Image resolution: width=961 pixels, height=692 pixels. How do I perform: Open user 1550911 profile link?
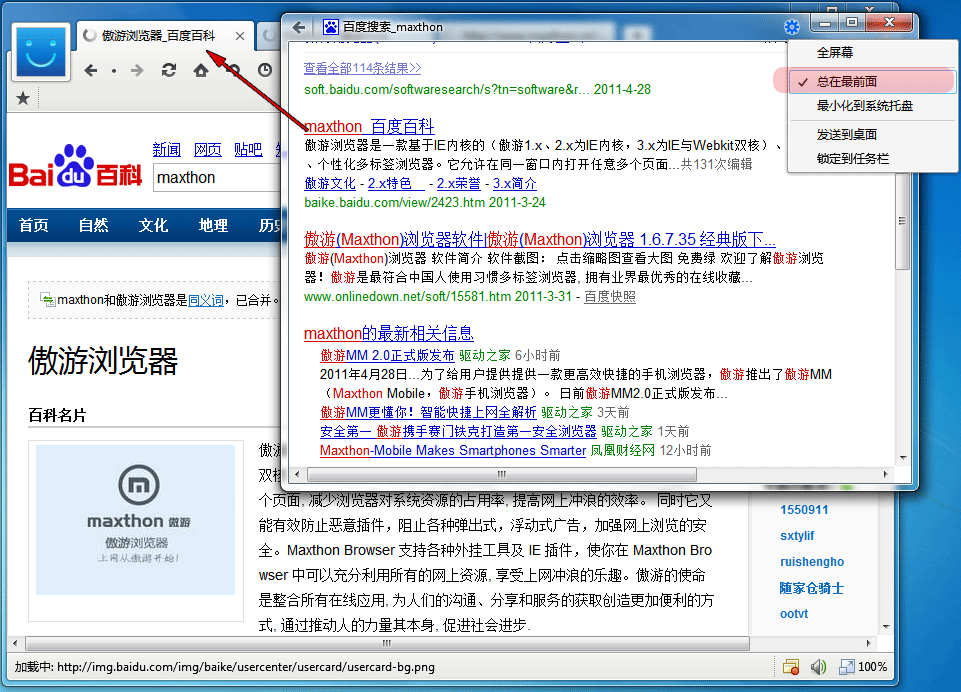[x=804, y=510]
